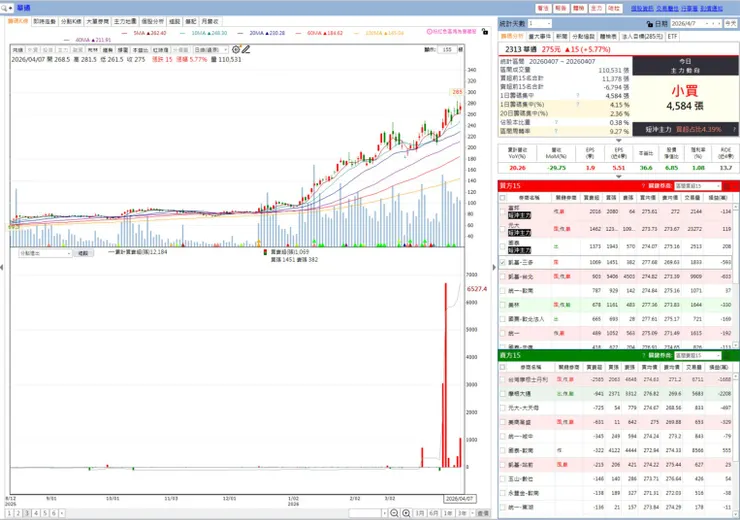Click the chart settings gear icon
The width and height of the screenshot is (740, 520).
point(236,49)
